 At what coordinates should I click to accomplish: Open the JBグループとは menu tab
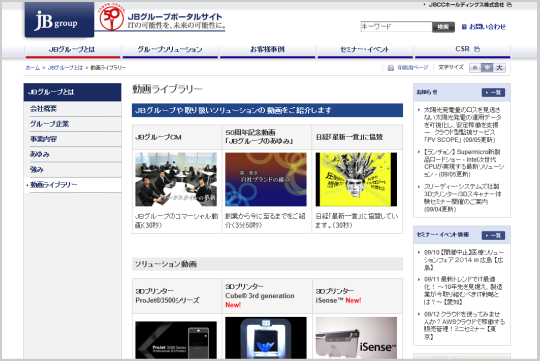coord(72,50)
